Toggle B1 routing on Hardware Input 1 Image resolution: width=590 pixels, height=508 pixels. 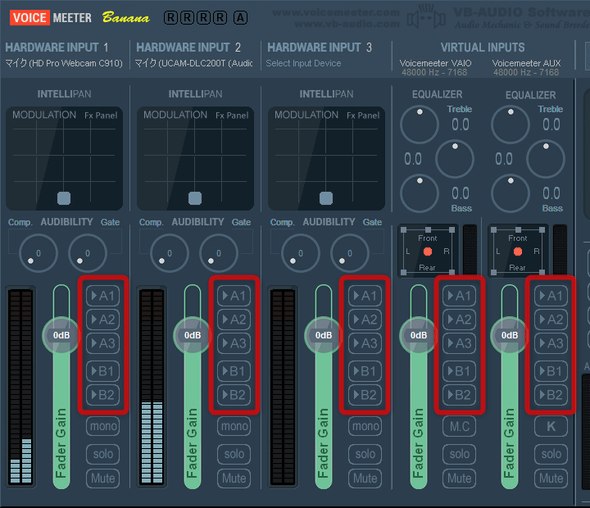103,371
